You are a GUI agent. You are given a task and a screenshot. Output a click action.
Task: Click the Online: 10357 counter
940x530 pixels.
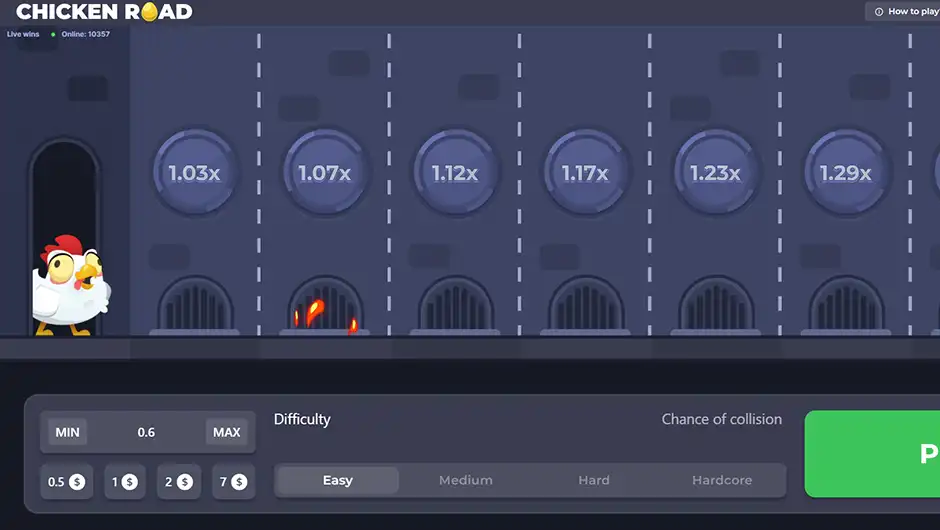coord(85,34)
